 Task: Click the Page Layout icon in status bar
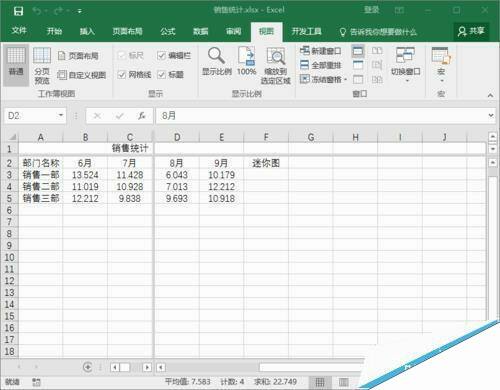pos(343,382)
